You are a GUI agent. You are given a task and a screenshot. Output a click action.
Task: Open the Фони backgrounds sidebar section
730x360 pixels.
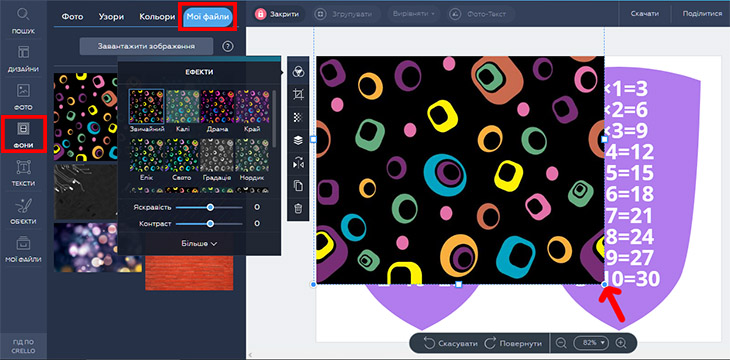(x=23, y=135)
